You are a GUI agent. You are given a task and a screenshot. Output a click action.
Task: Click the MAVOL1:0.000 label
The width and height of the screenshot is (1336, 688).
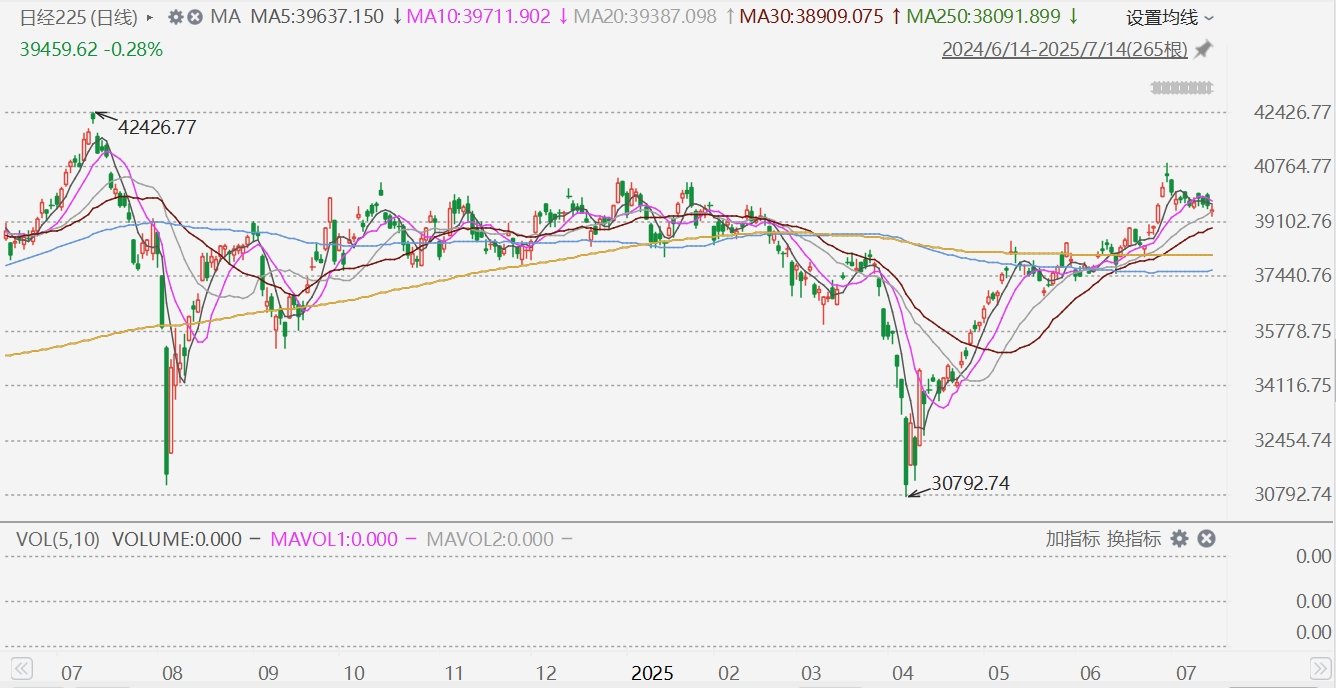pos(333,539)
